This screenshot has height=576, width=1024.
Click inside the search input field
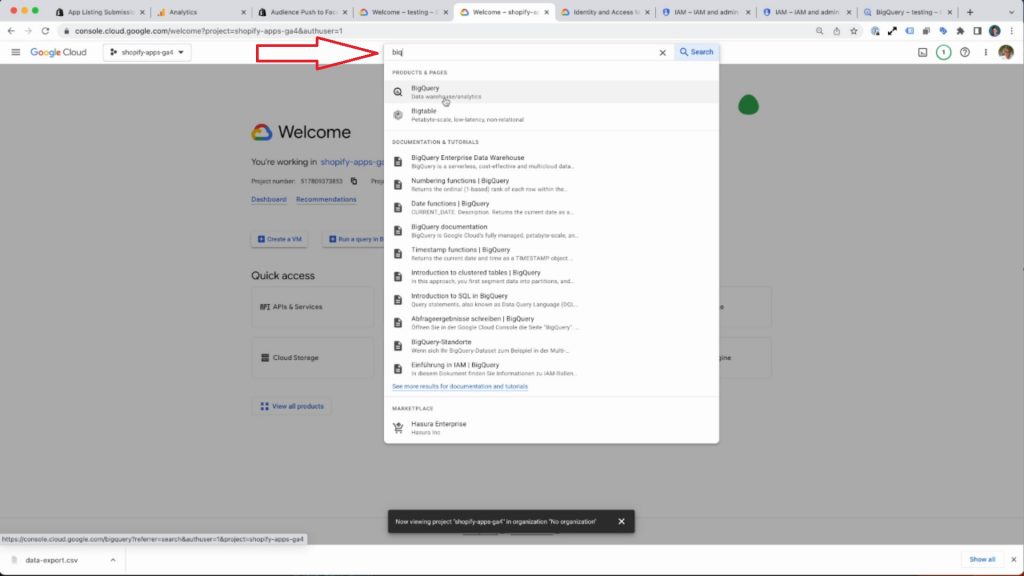[x=522, y=52]
